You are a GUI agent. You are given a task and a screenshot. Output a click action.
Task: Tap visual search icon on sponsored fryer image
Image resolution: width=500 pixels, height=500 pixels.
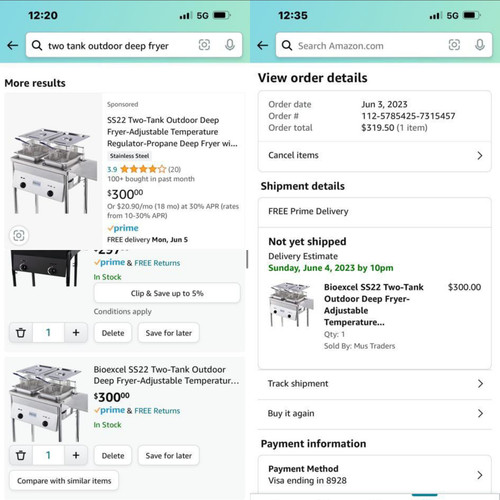pyautogui.click(x=19, y=235)
